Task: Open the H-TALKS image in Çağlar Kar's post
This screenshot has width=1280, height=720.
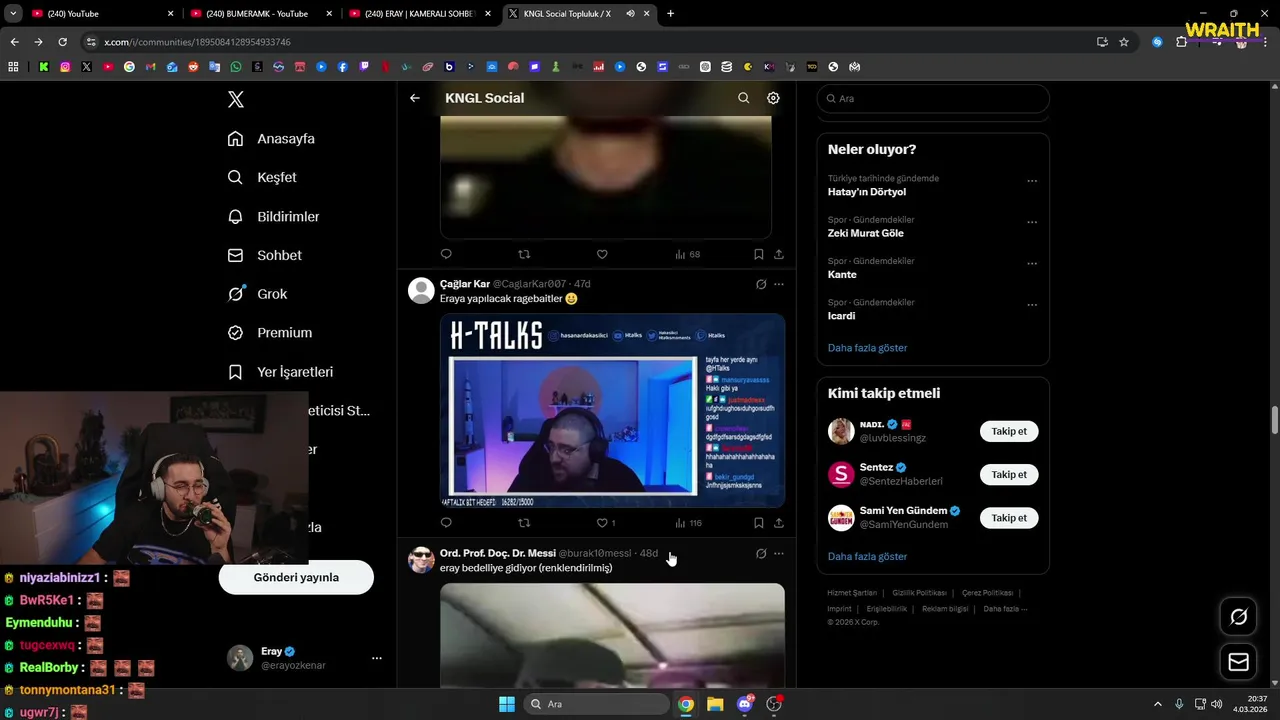Action: [612, 411]
